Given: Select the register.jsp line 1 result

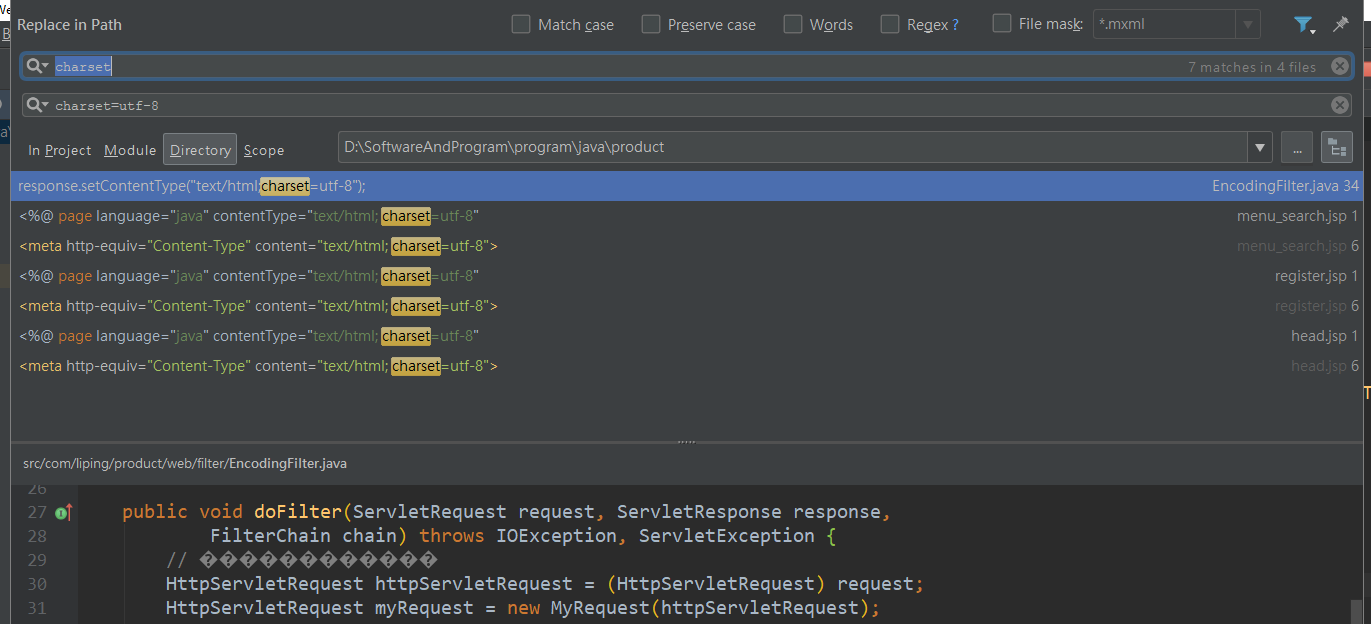Looking at the screenshot, I should 687,276.
